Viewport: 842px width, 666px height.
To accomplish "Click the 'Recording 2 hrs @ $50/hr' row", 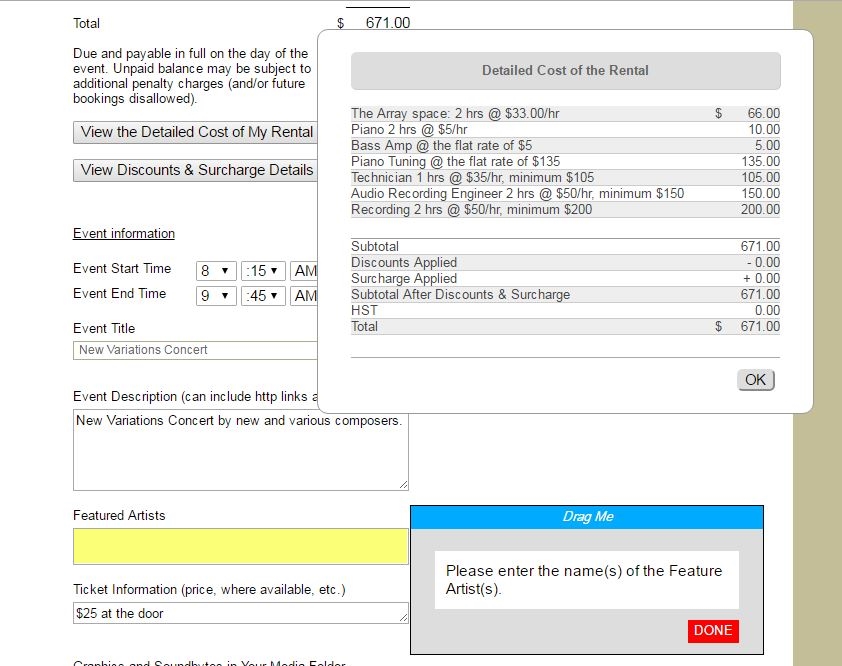I will pos(565,209).
